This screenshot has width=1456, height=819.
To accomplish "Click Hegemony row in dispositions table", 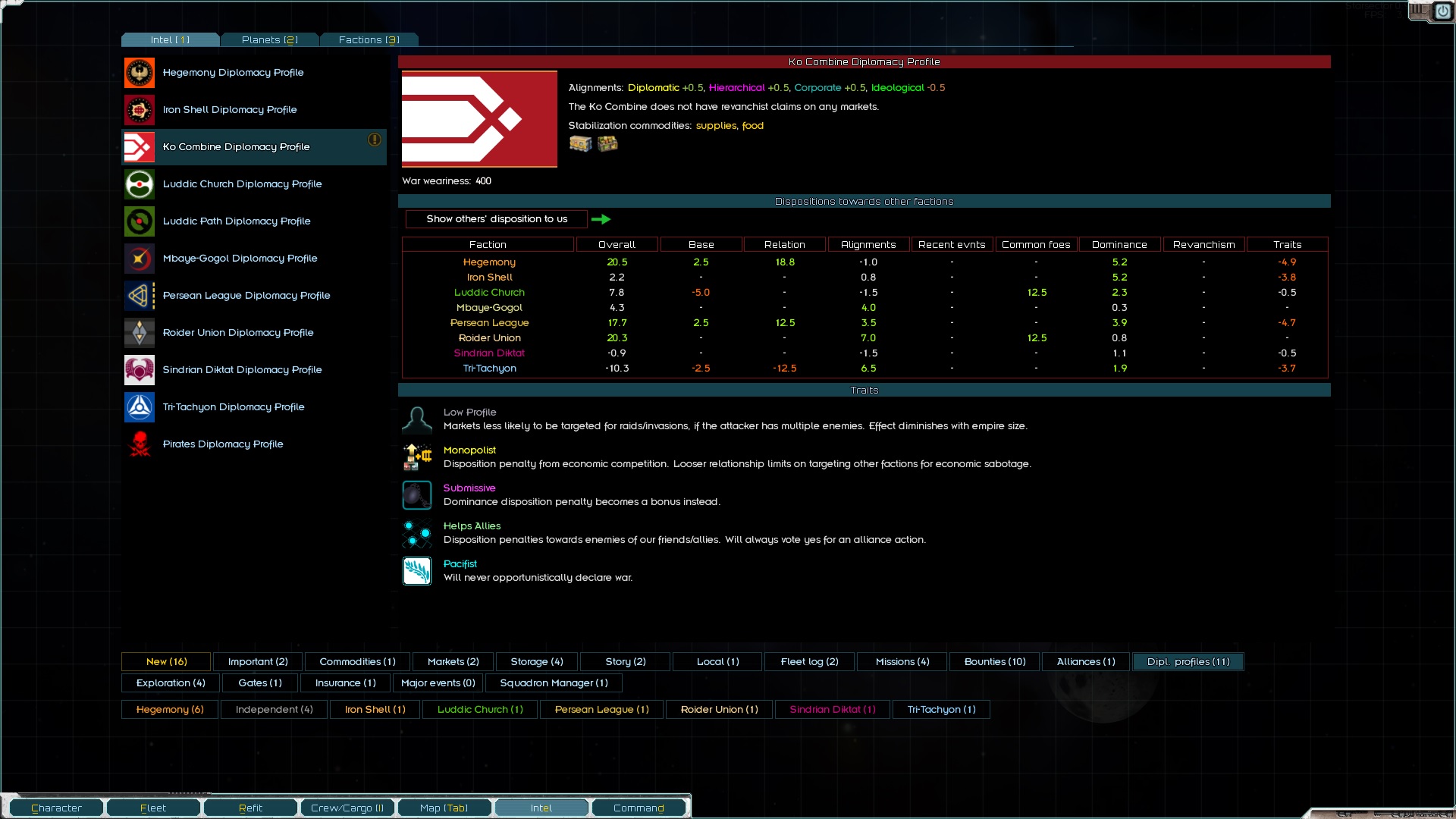I will (x=864, y=262).
